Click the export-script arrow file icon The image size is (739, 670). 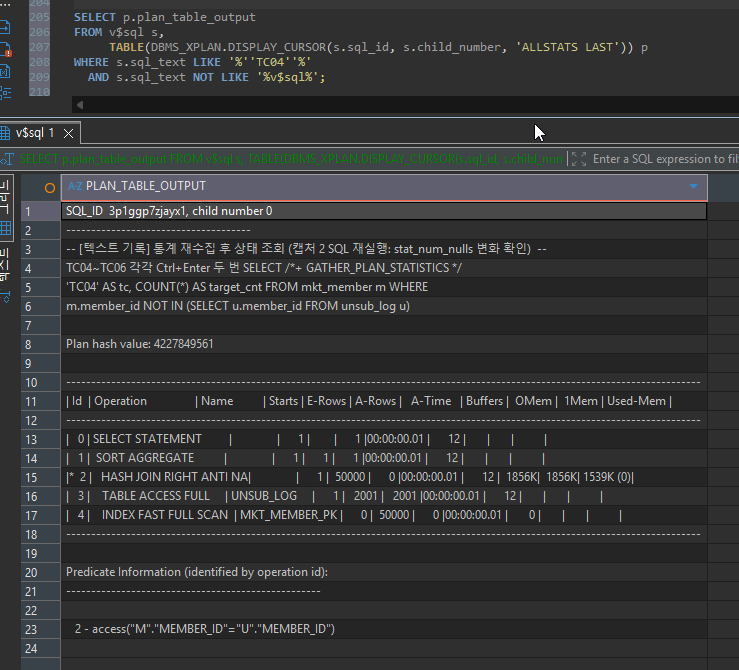(x=5, y=27)
